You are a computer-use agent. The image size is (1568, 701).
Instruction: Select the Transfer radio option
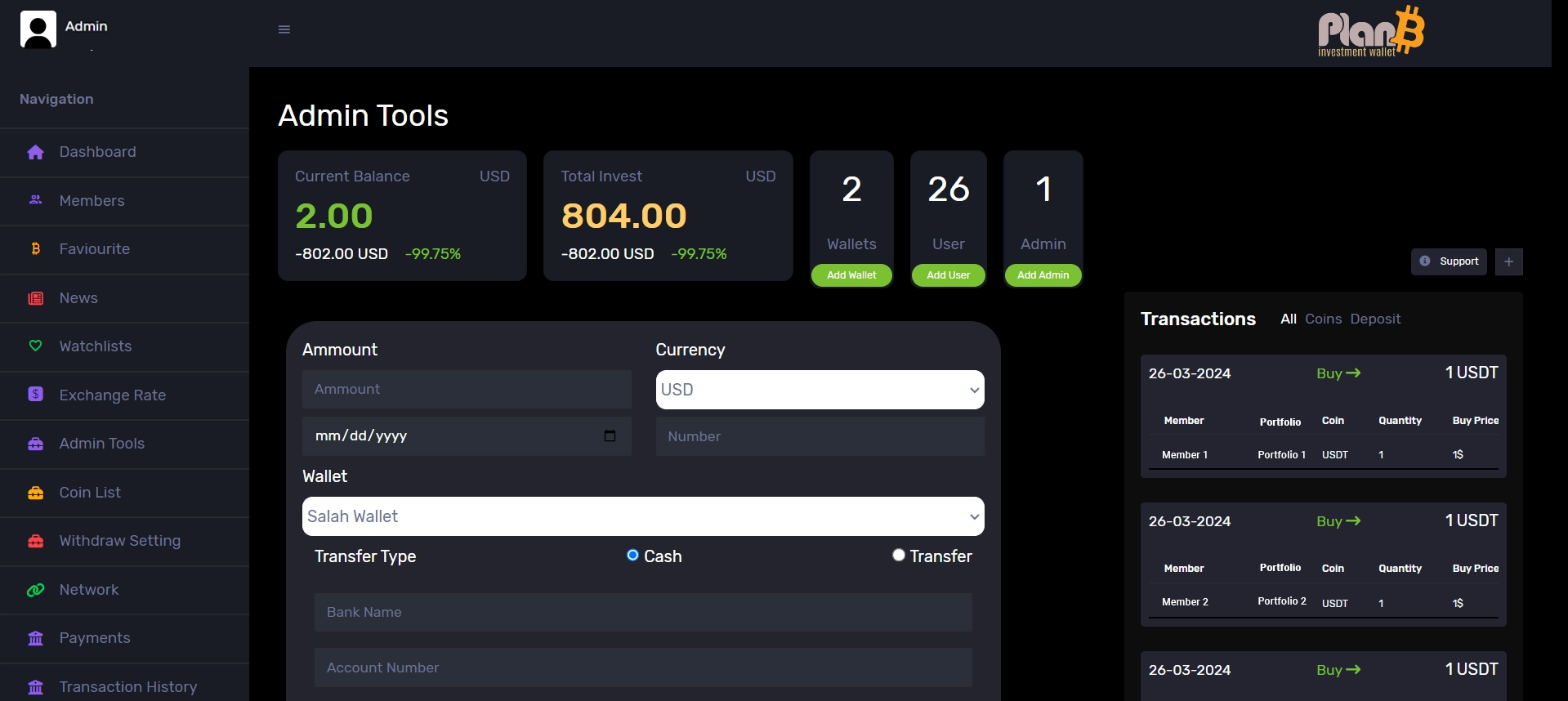pyautogui.click(x=899, y=556)
